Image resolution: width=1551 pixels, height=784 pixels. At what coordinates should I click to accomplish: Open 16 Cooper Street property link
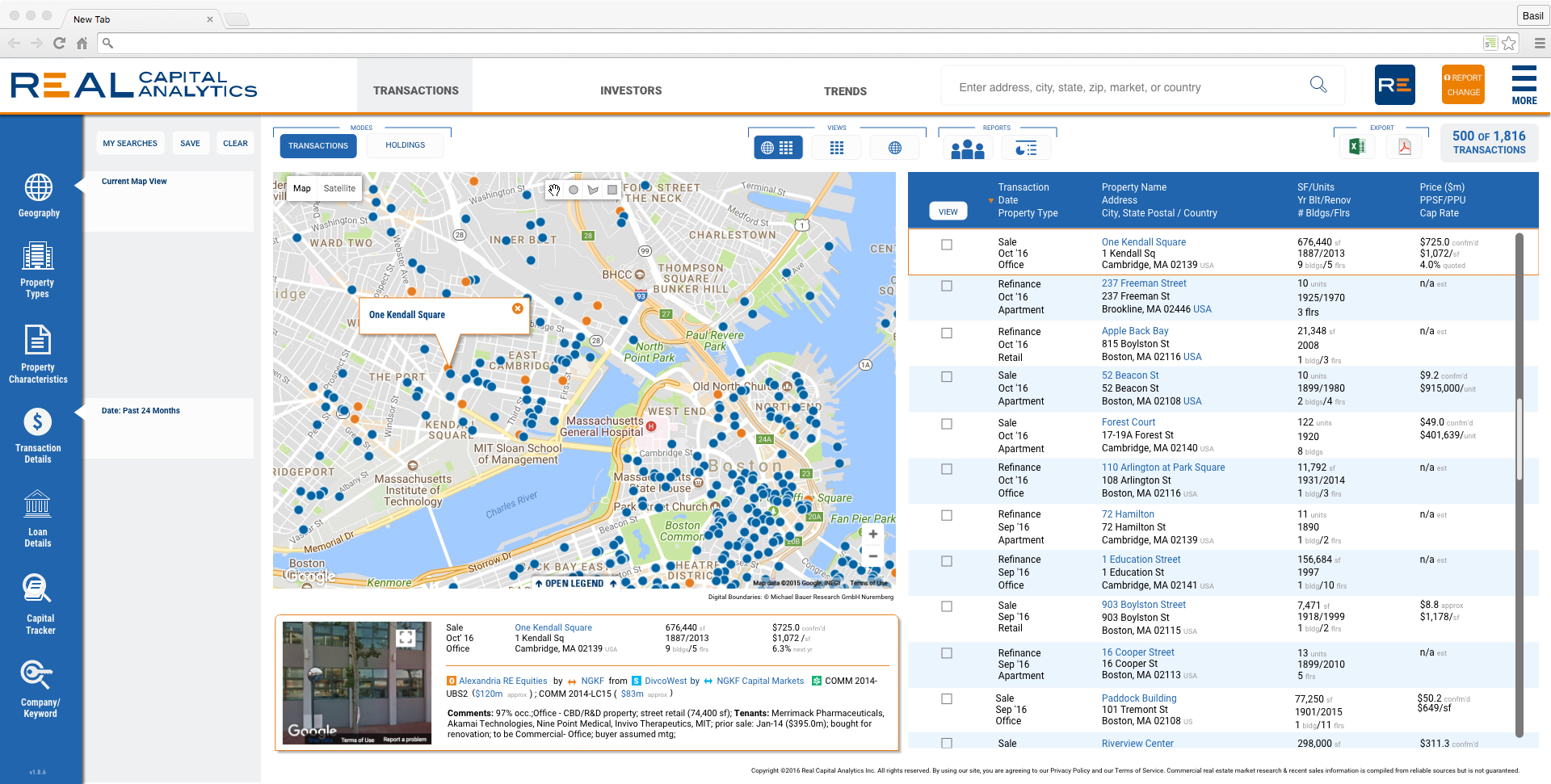[x=1138, y=652]
